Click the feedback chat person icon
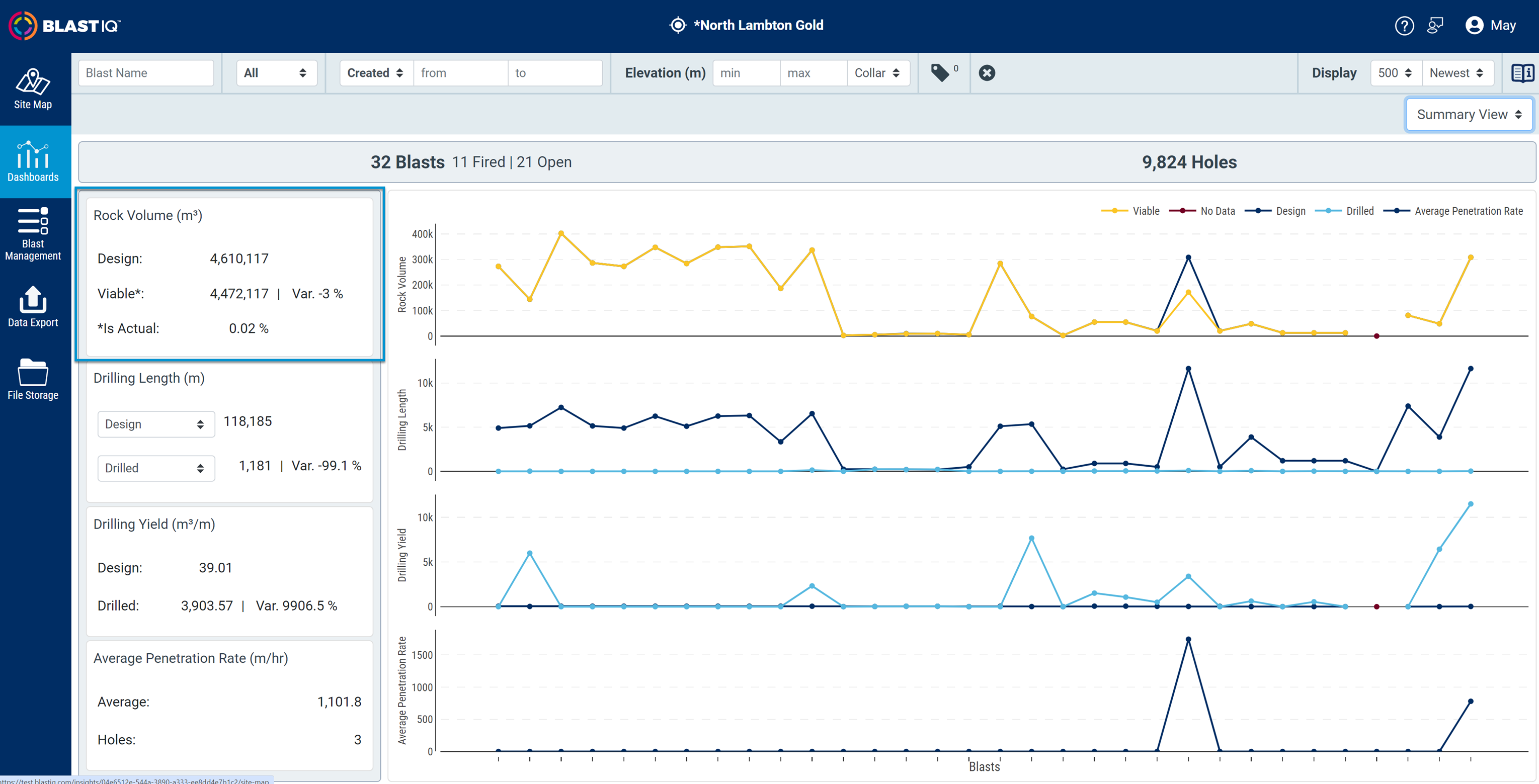The width and height of the screenshot is (1539, 784). [x=1434, y=26]
